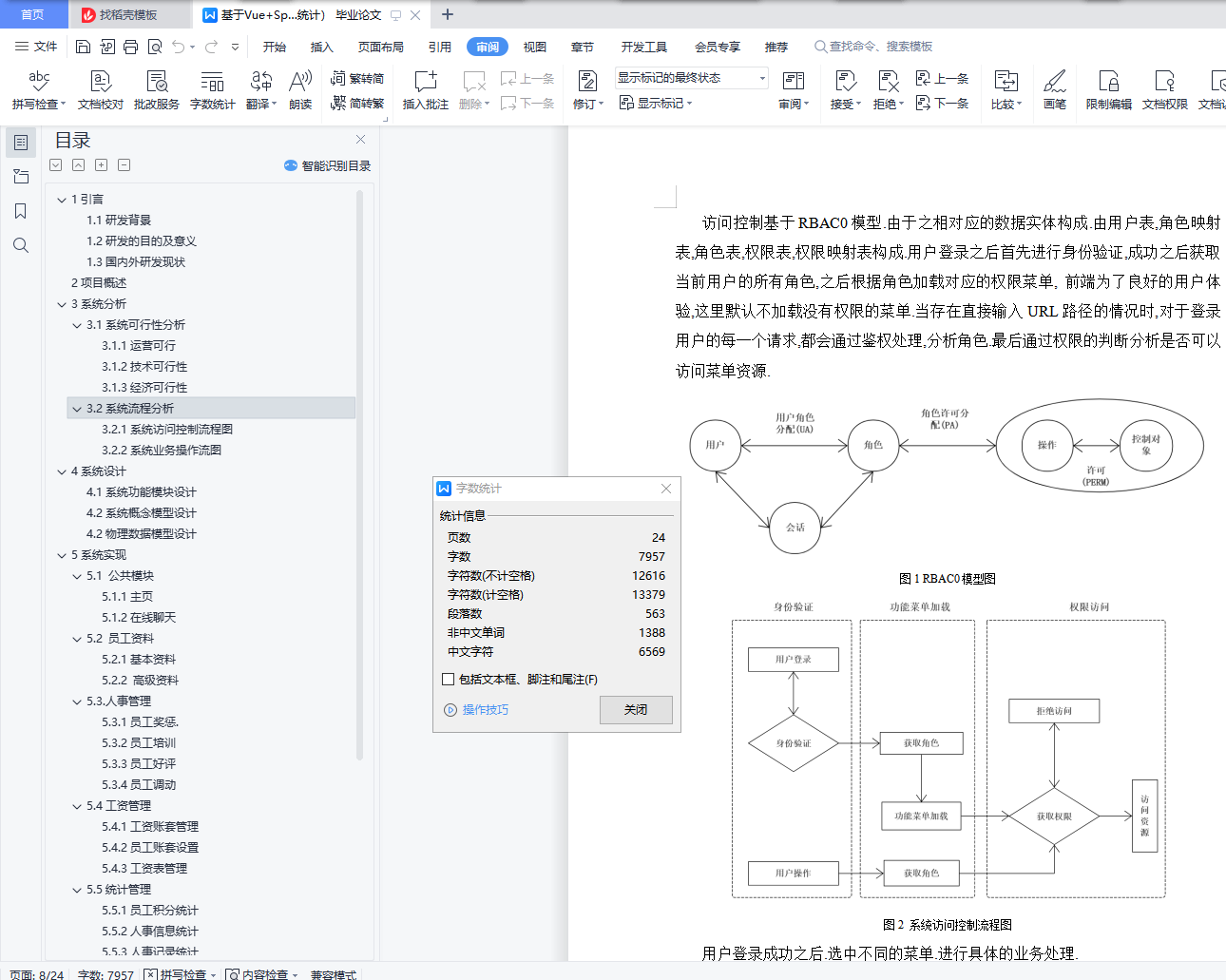Screen dimensions: 1226x980
Task: Open the search sidebar magnifier icon
Action: (21, 245)
